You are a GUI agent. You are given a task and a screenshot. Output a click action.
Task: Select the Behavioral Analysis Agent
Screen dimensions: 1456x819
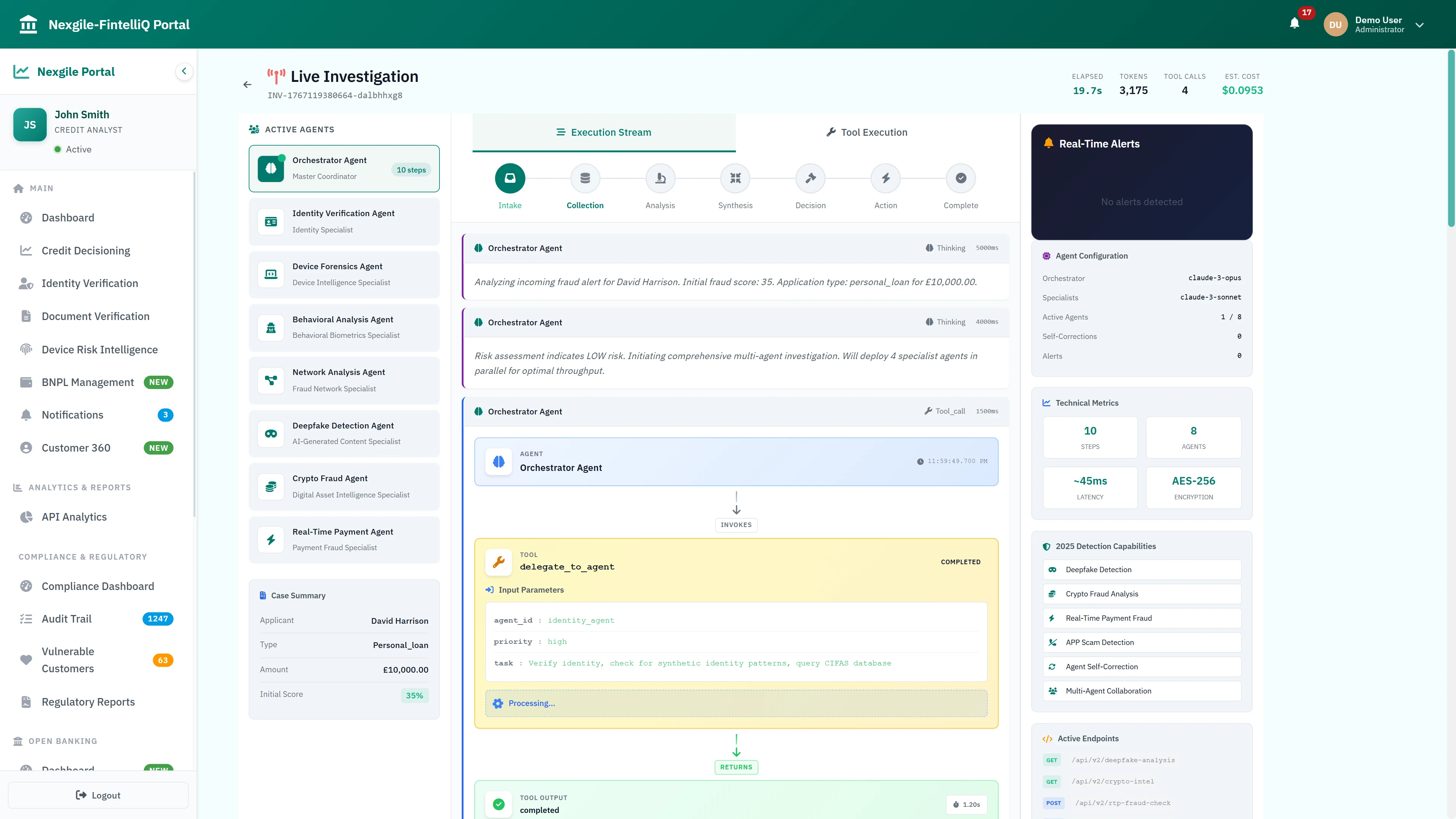tap(344, 327)
